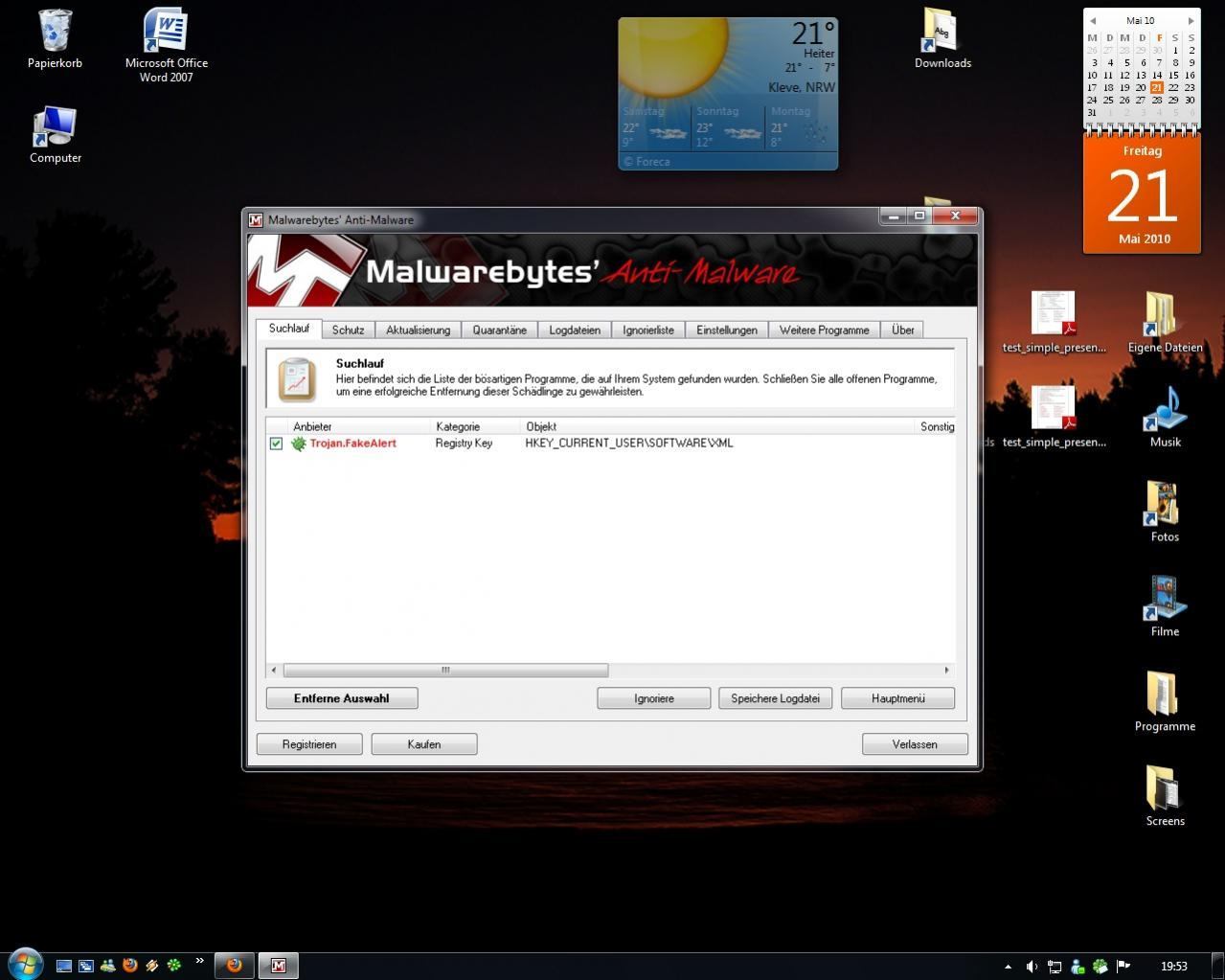Switch to the Firefox taskbar button
Image resolution: width=1225 pixels, height=980 pixels.
tap(234, 966)
